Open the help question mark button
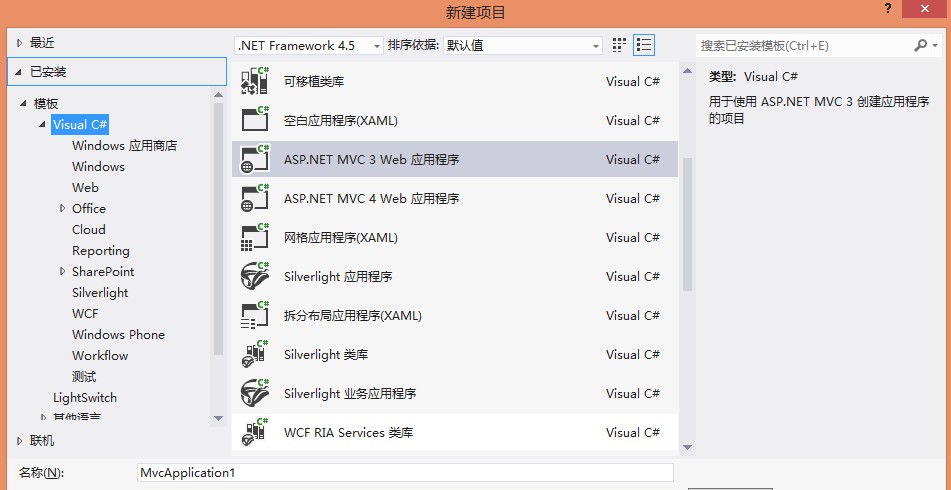Viewport: 951px width, 490px height. (888, 7)
